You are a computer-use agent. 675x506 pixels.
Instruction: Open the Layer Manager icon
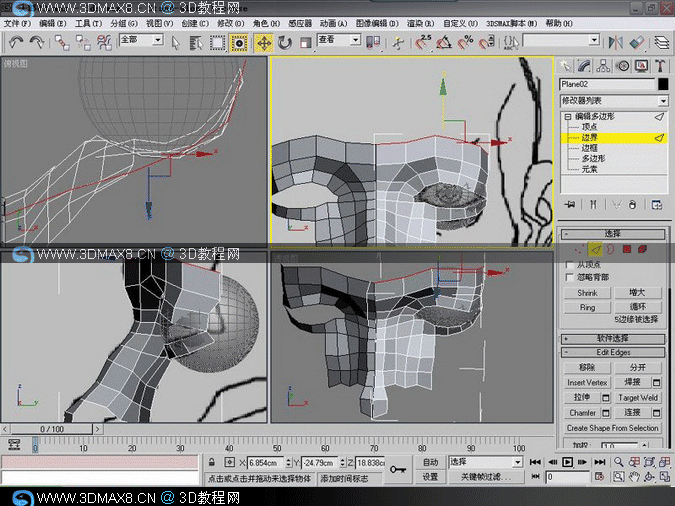point(662,42)
